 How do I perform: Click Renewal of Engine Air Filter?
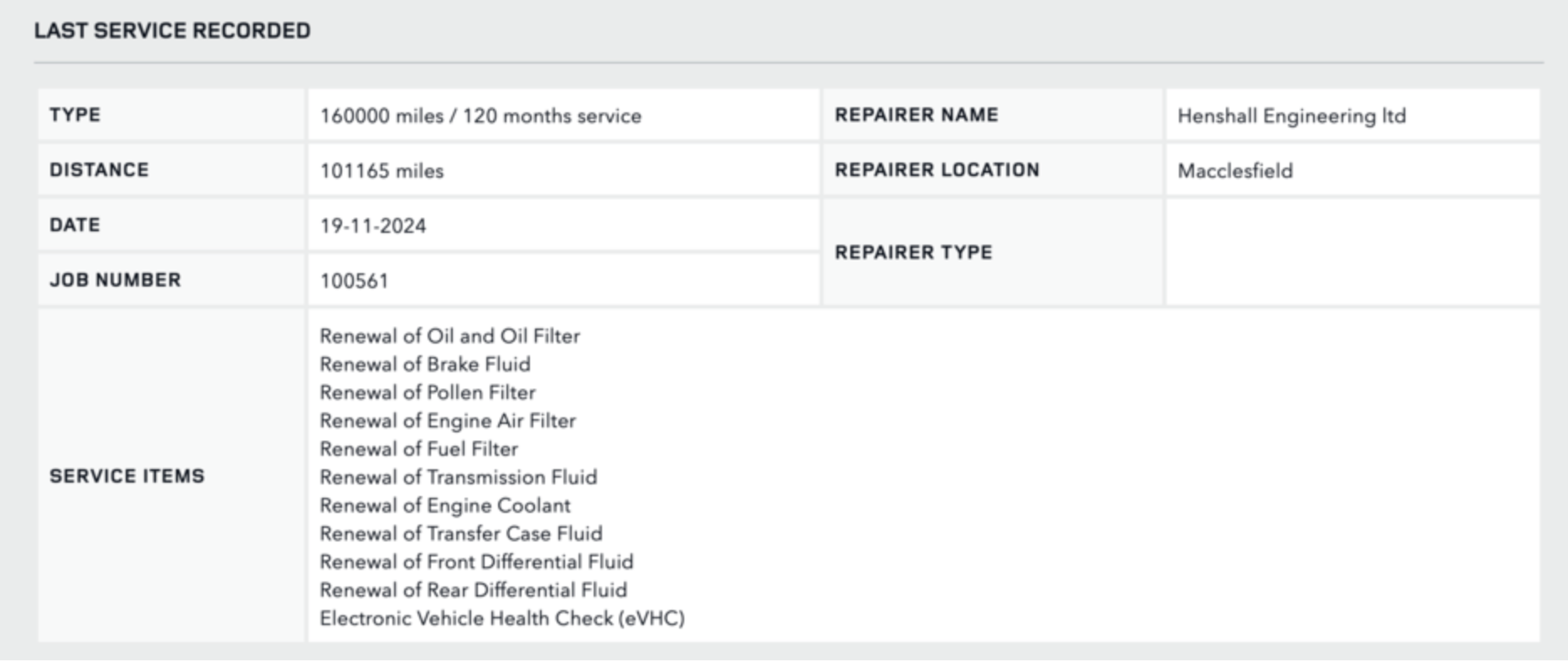[447, 421]
